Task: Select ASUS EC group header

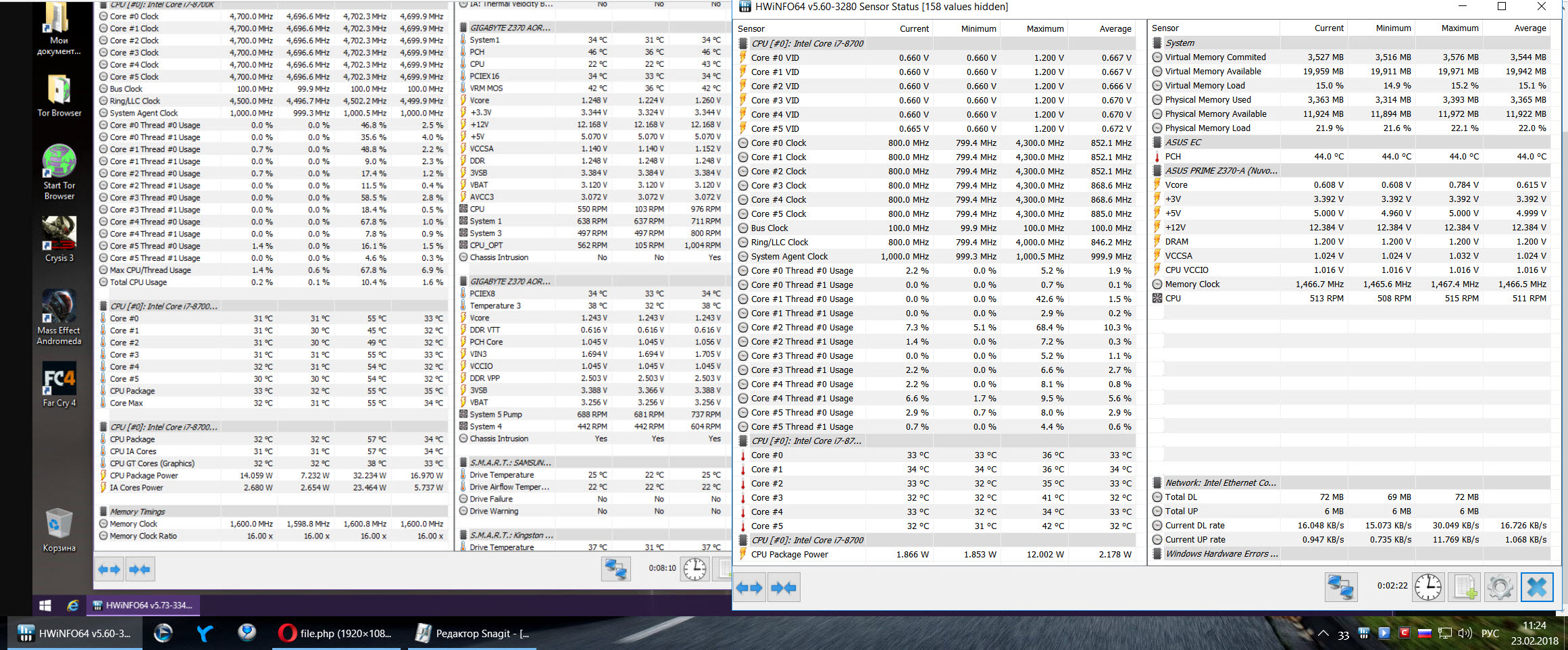Action: tap(1351, 142)
